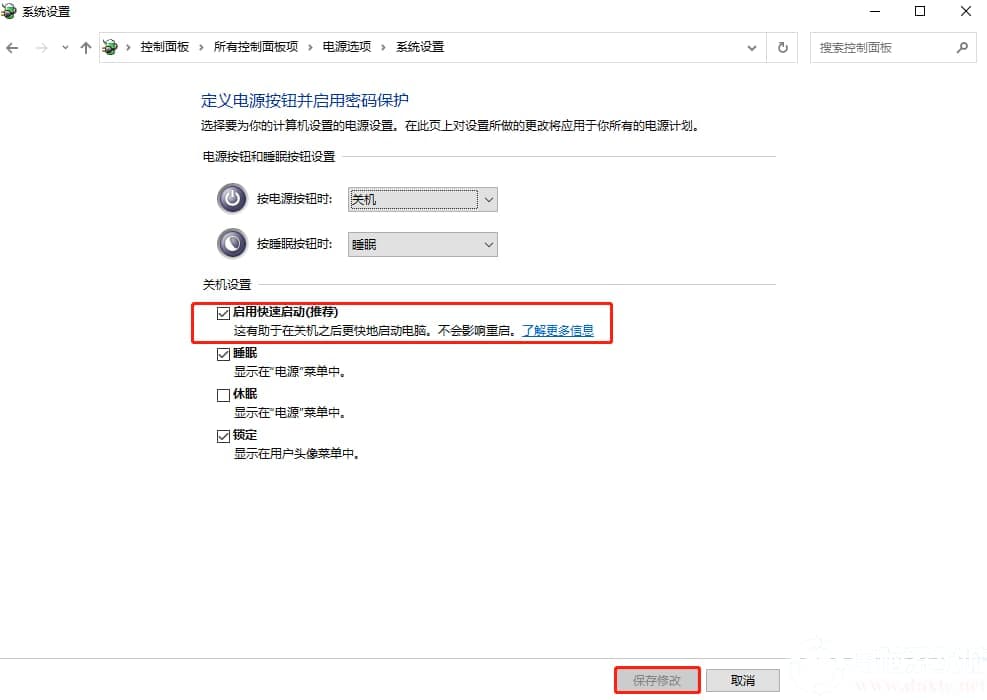The image size is (987, 700).
Task: Click the Control Panel icon in the address bar
Action: (110, 46)
